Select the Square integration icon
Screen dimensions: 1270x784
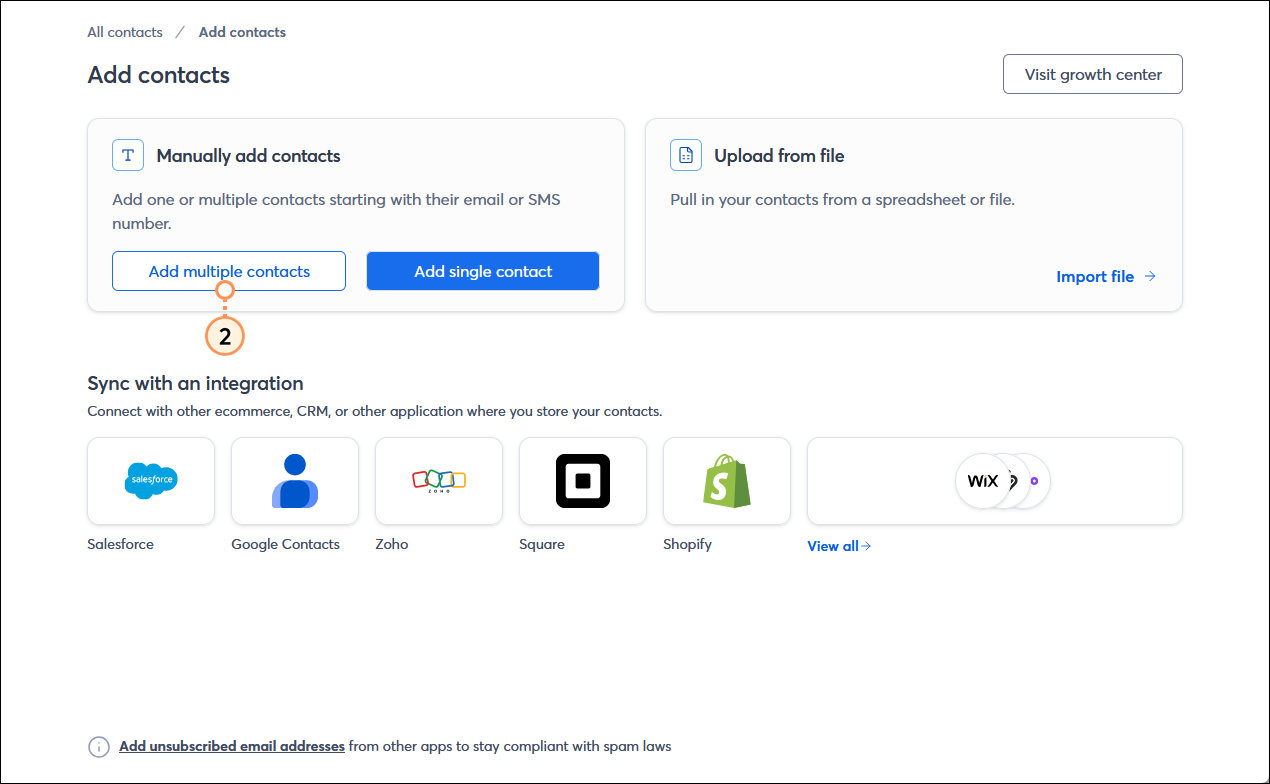582,481
